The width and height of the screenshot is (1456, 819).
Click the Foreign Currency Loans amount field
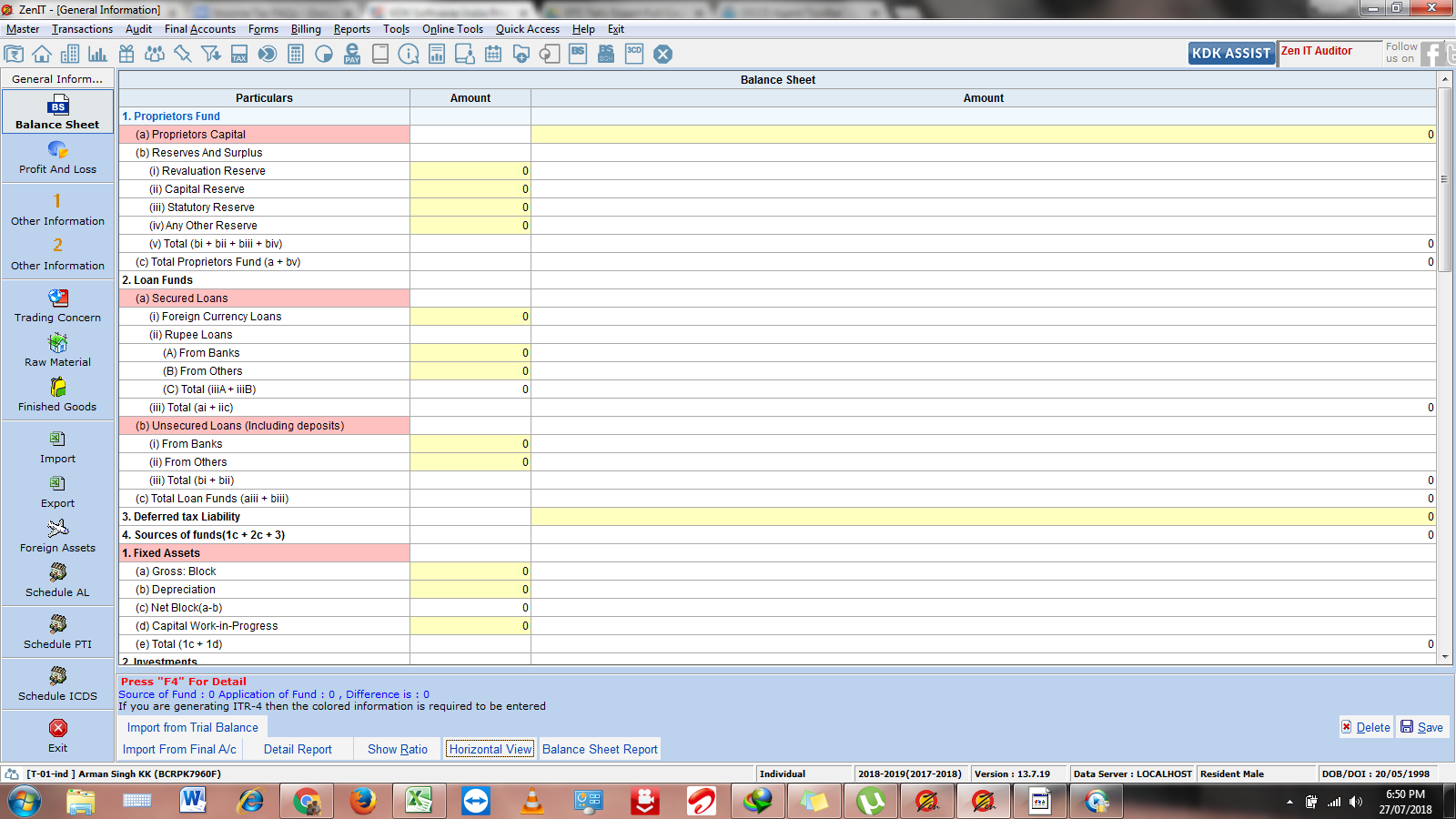[470, 317]
